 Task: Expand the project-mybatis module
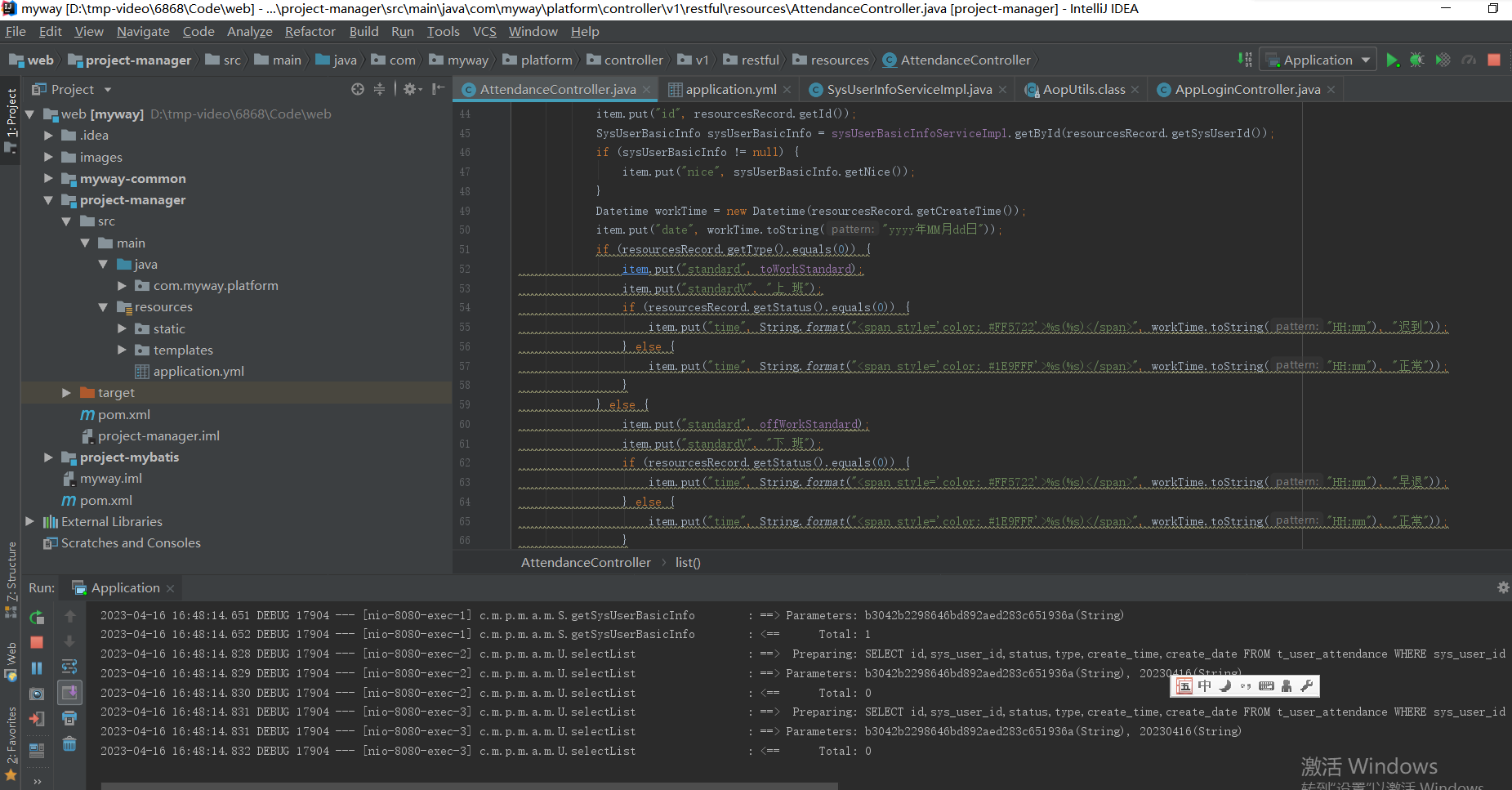coord(48,457)
